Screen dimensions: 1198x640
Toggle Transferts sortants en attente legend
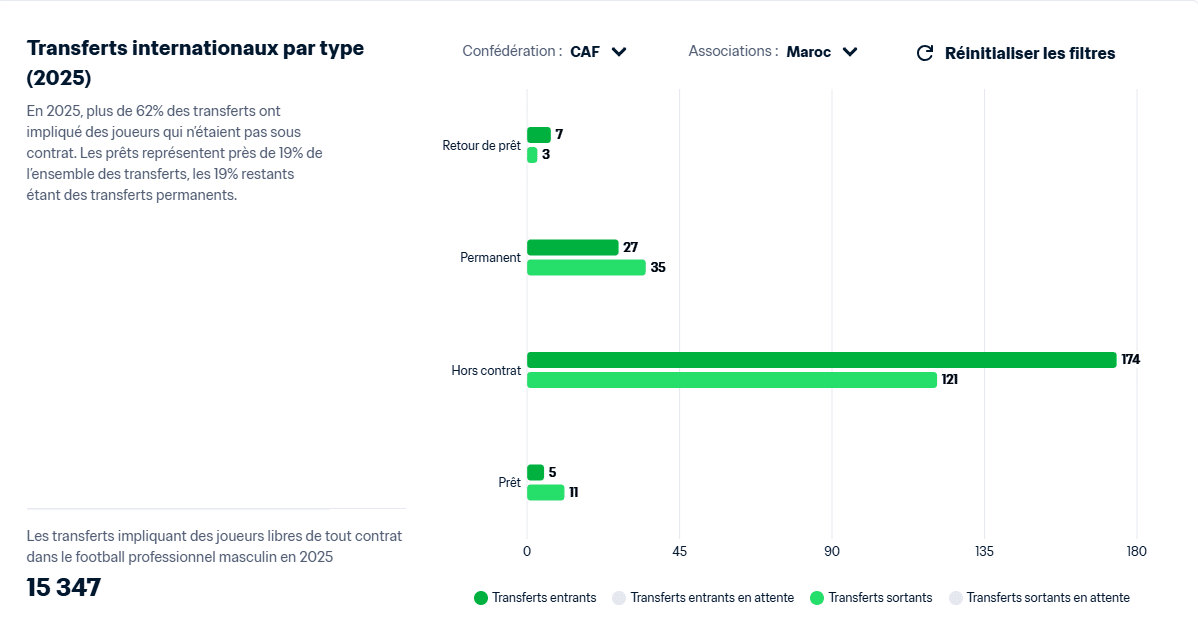pyautogui.click(x=1047, y=598)
